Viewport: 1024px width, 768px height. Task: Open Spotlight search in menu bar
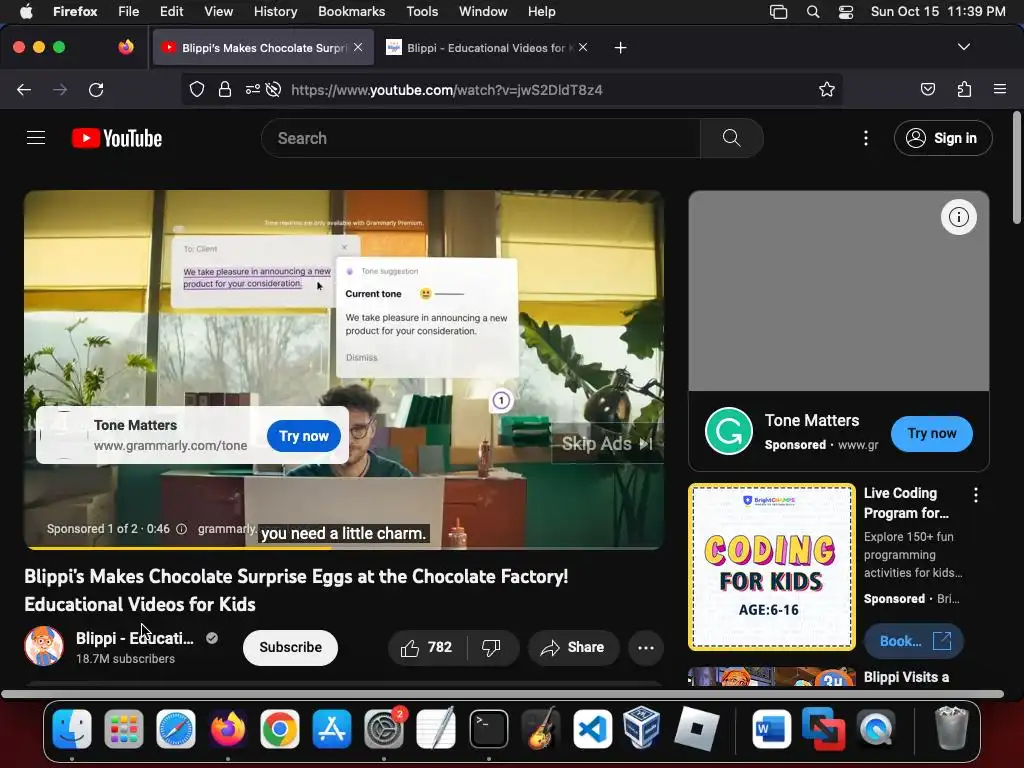click(812, 11)
